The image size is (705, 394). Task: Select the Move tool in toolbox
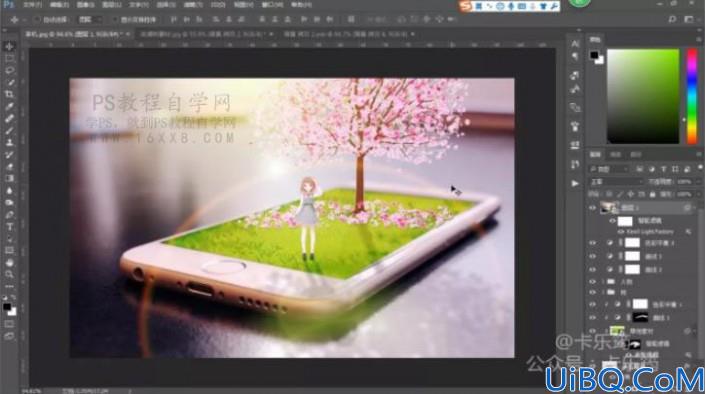click(9, 46)
